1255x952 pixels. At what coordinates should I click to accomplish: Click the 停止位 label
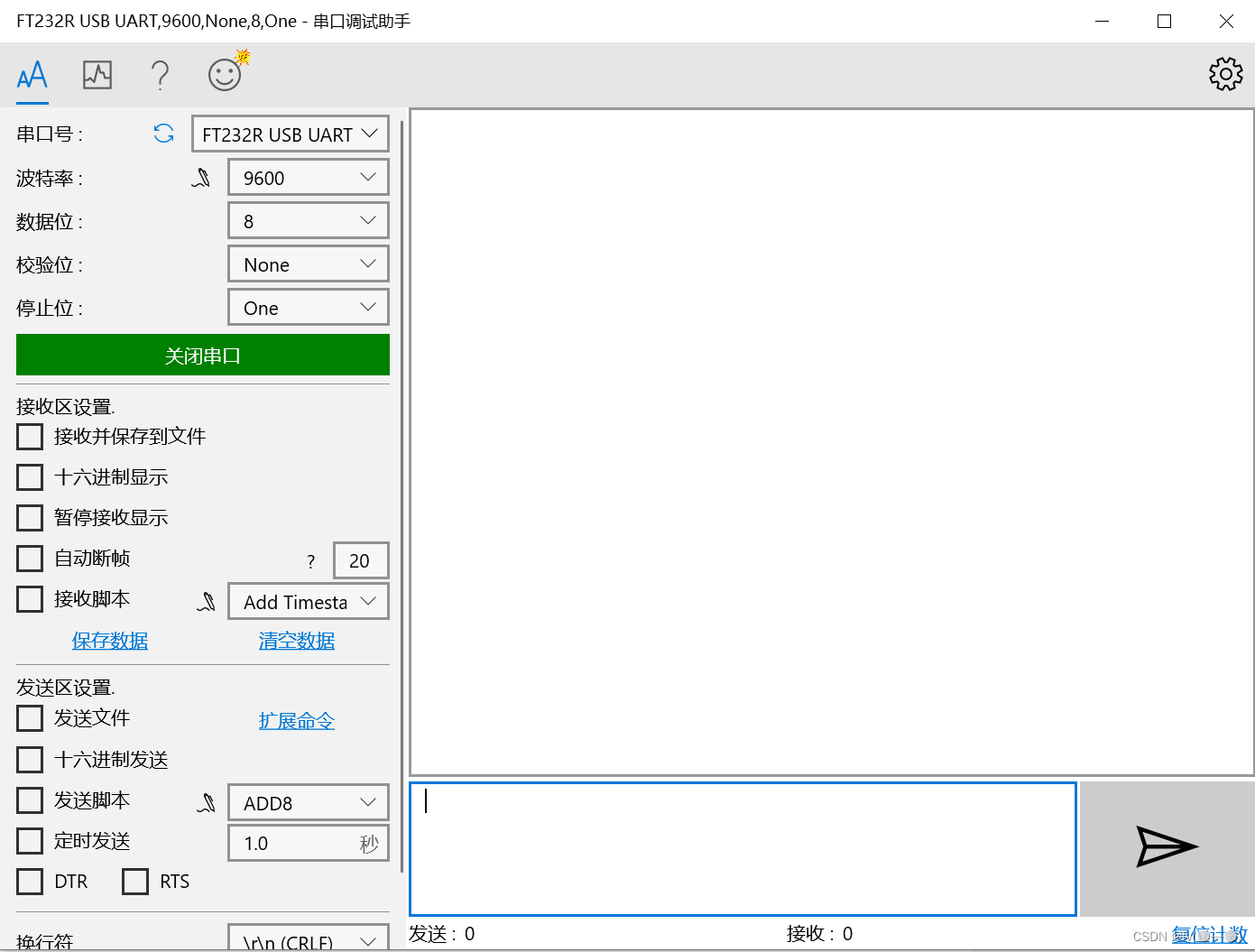(50, 309)
